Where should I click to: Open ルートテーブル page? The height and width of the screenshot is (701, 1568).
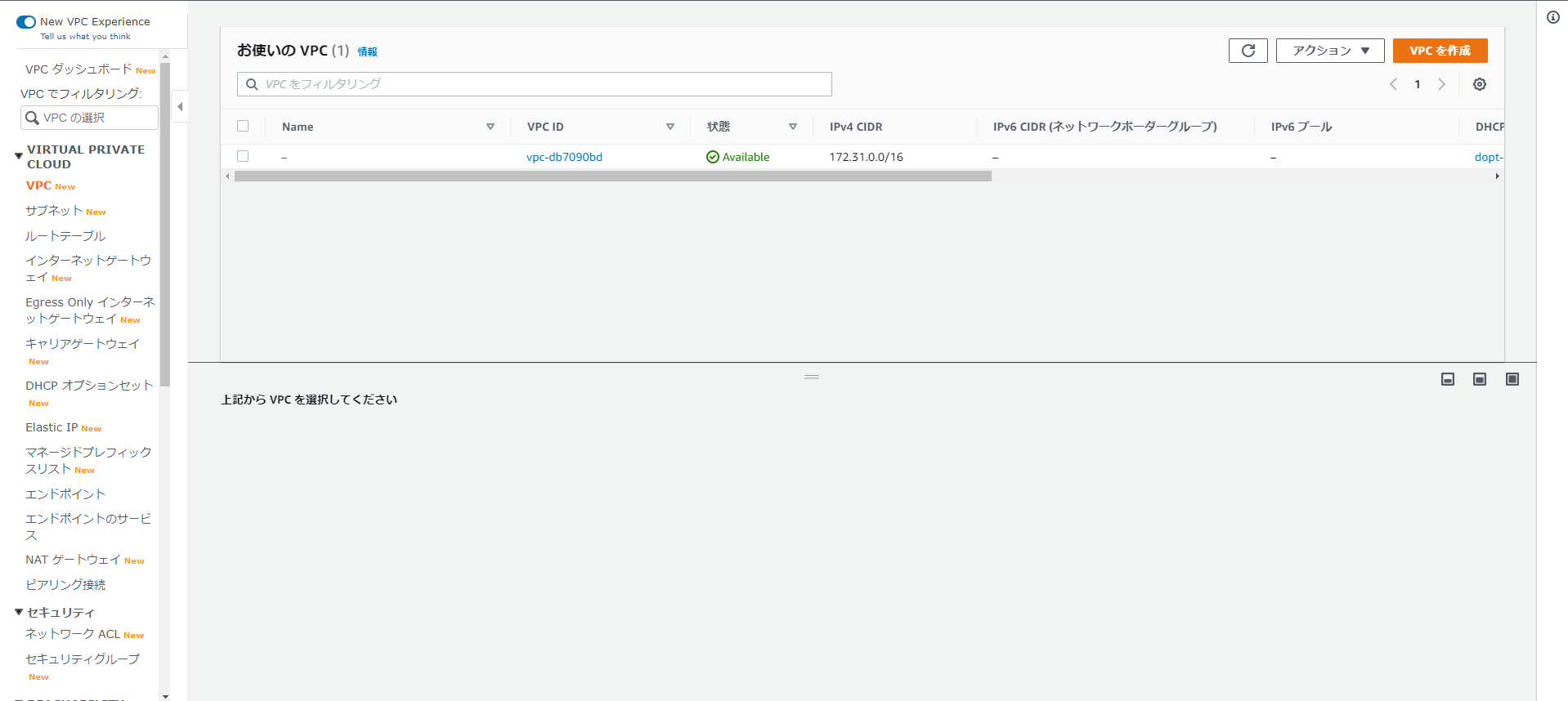[65, 236]
